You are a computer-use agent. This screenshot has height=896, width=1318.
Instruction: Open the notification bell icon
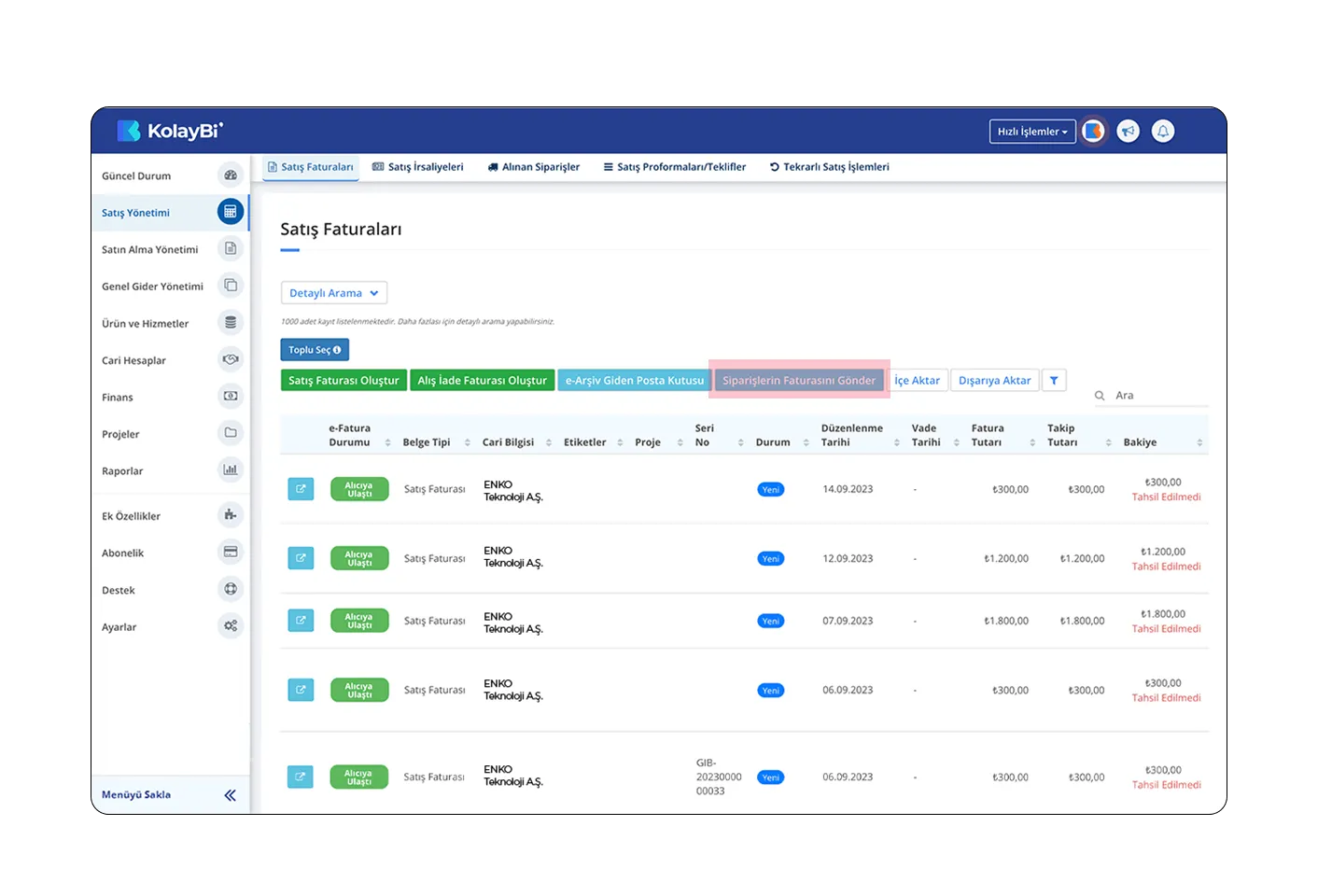1163,132
